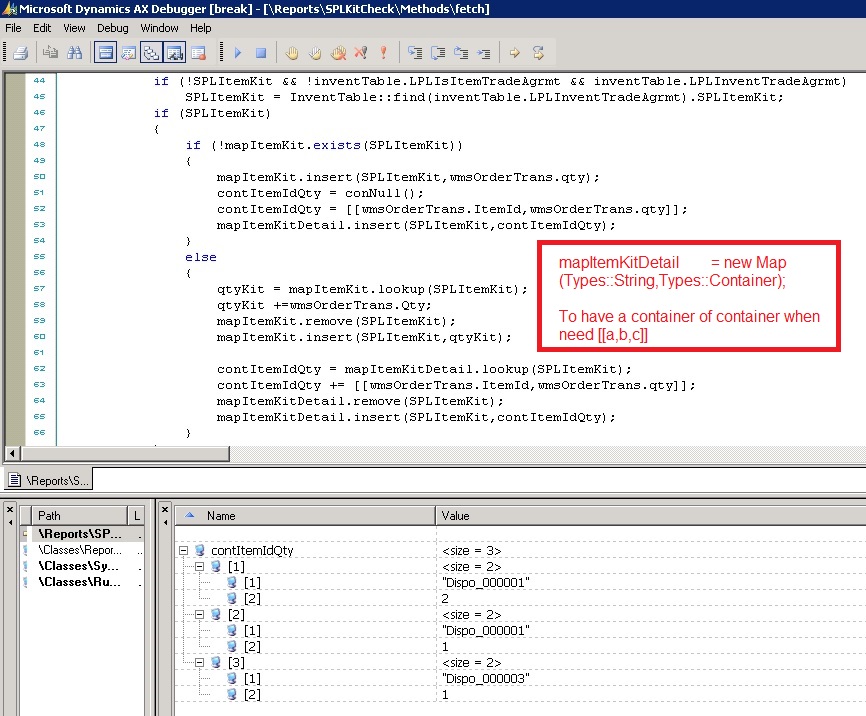Open the Window menu
Image resolution: width=866 pixels, height=716 pixels.
coord(159,28)
